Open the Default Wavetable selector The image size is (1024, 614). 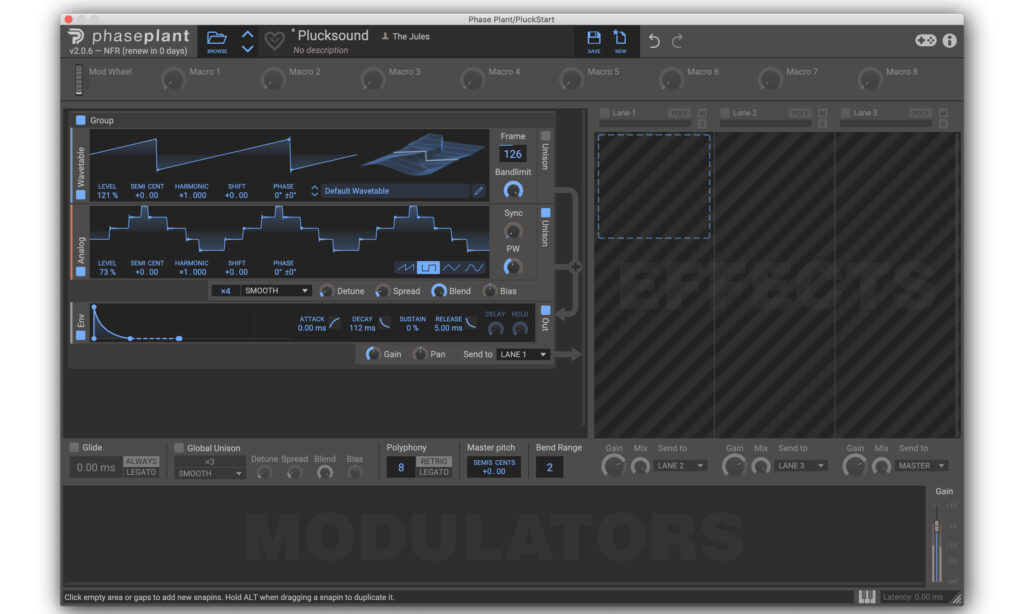pos(394,191)
